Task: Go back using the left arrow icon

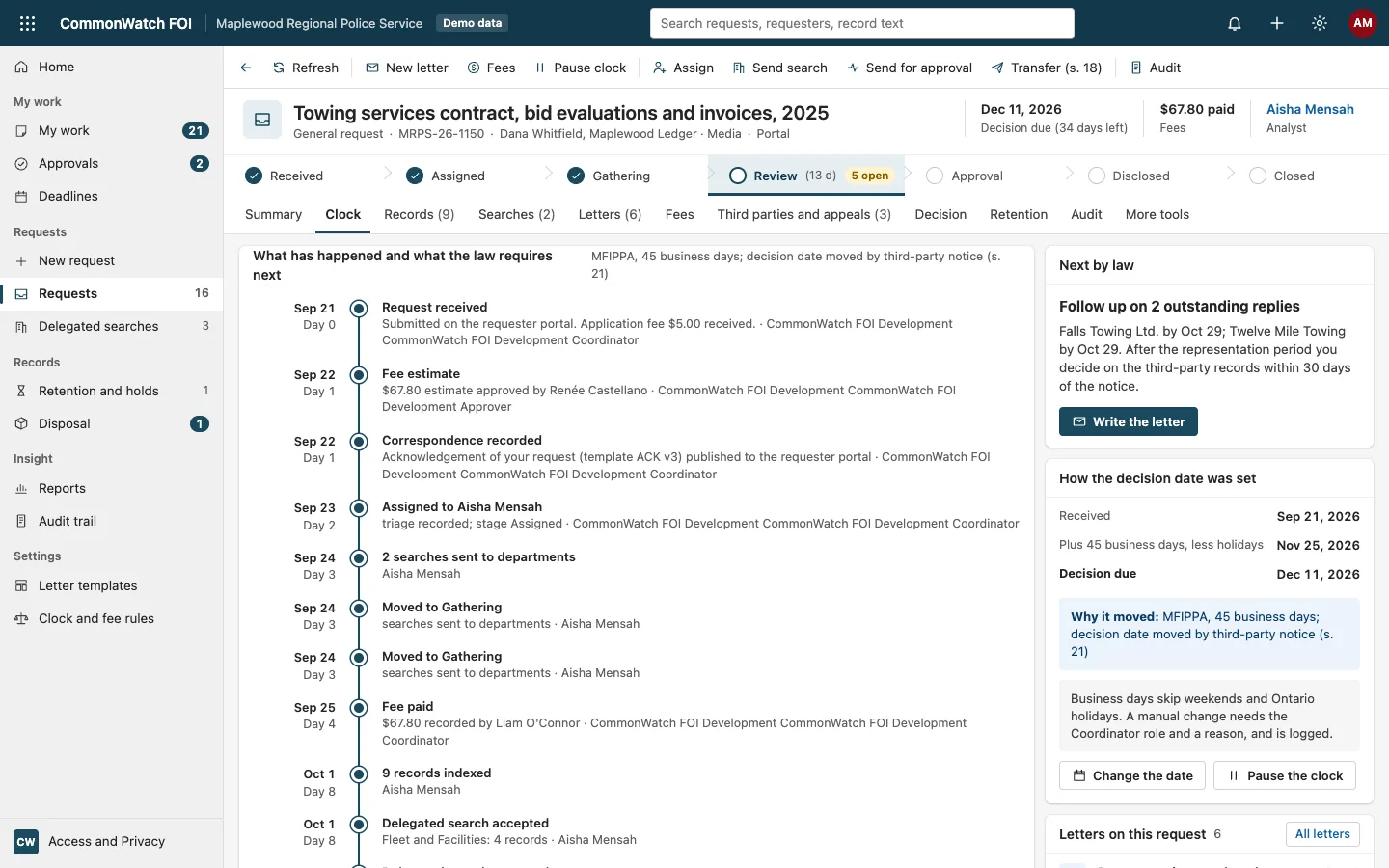Action: [246, 68]
